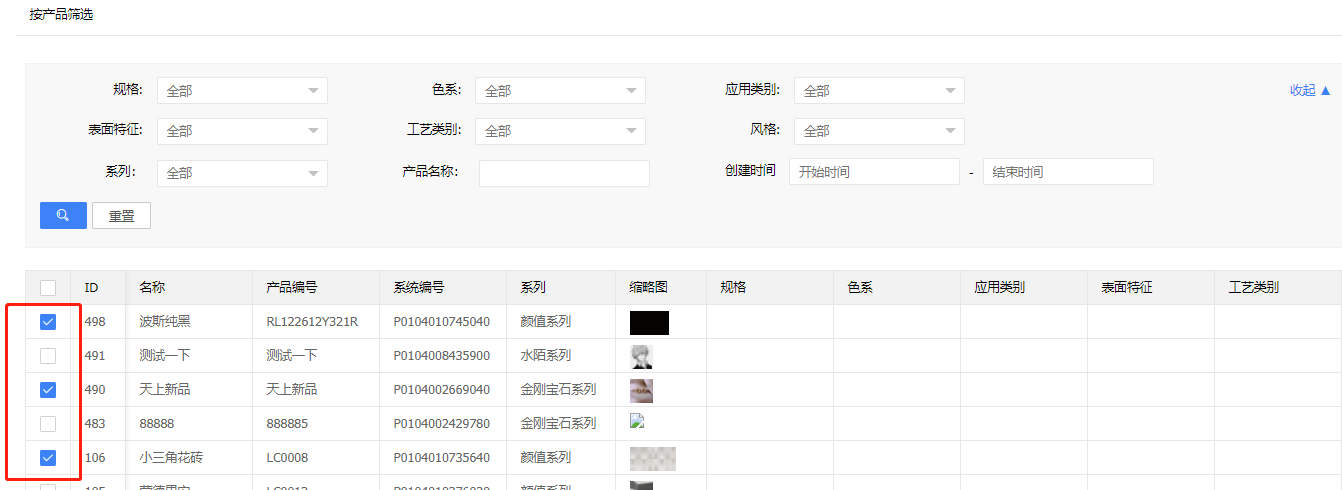Click the black thumbnail of 波斯纯黑
This screenshot has height=490, width=1342.
click(649, 322)
